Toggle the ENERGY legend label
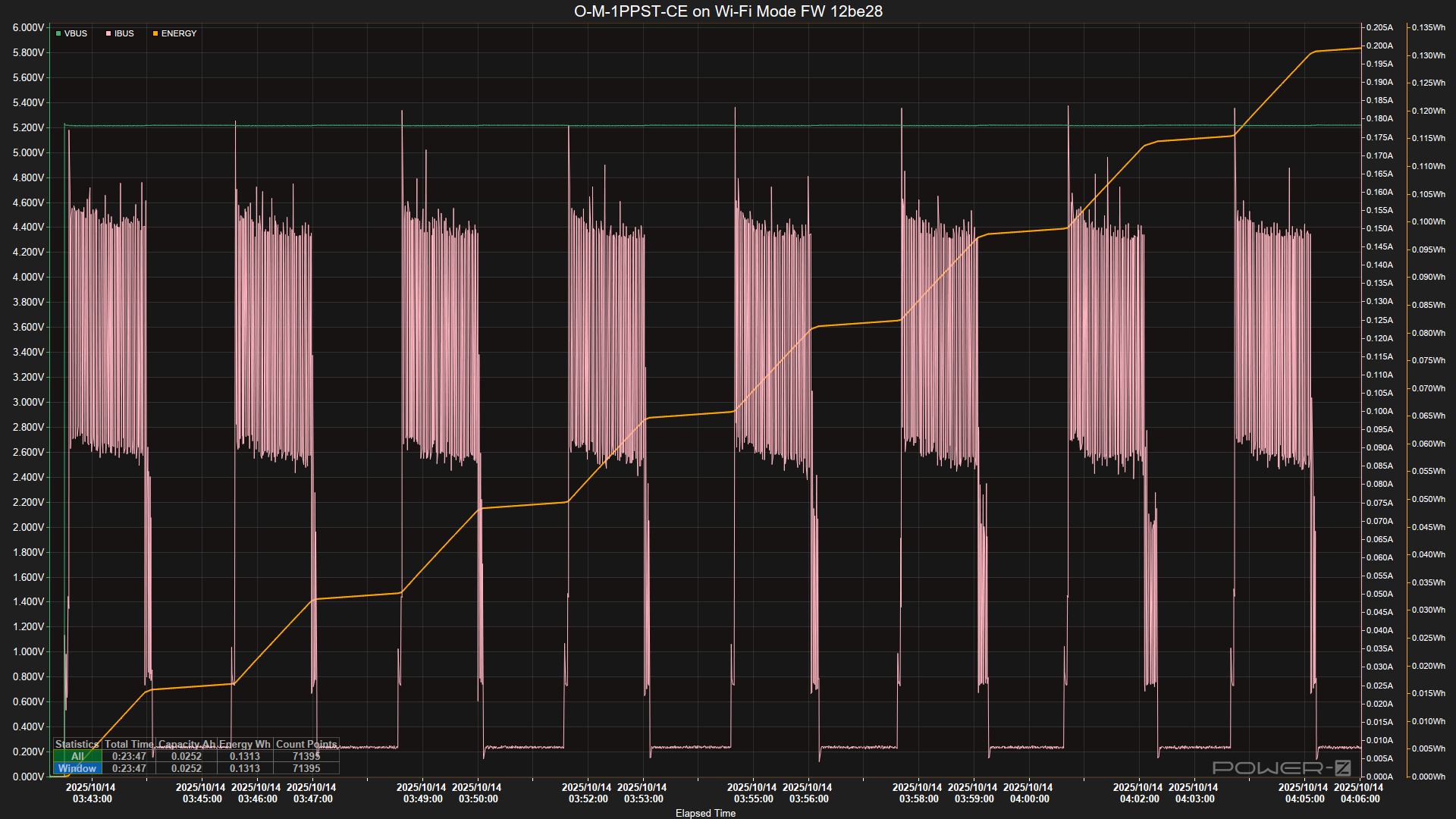 [x=179, y=34]
